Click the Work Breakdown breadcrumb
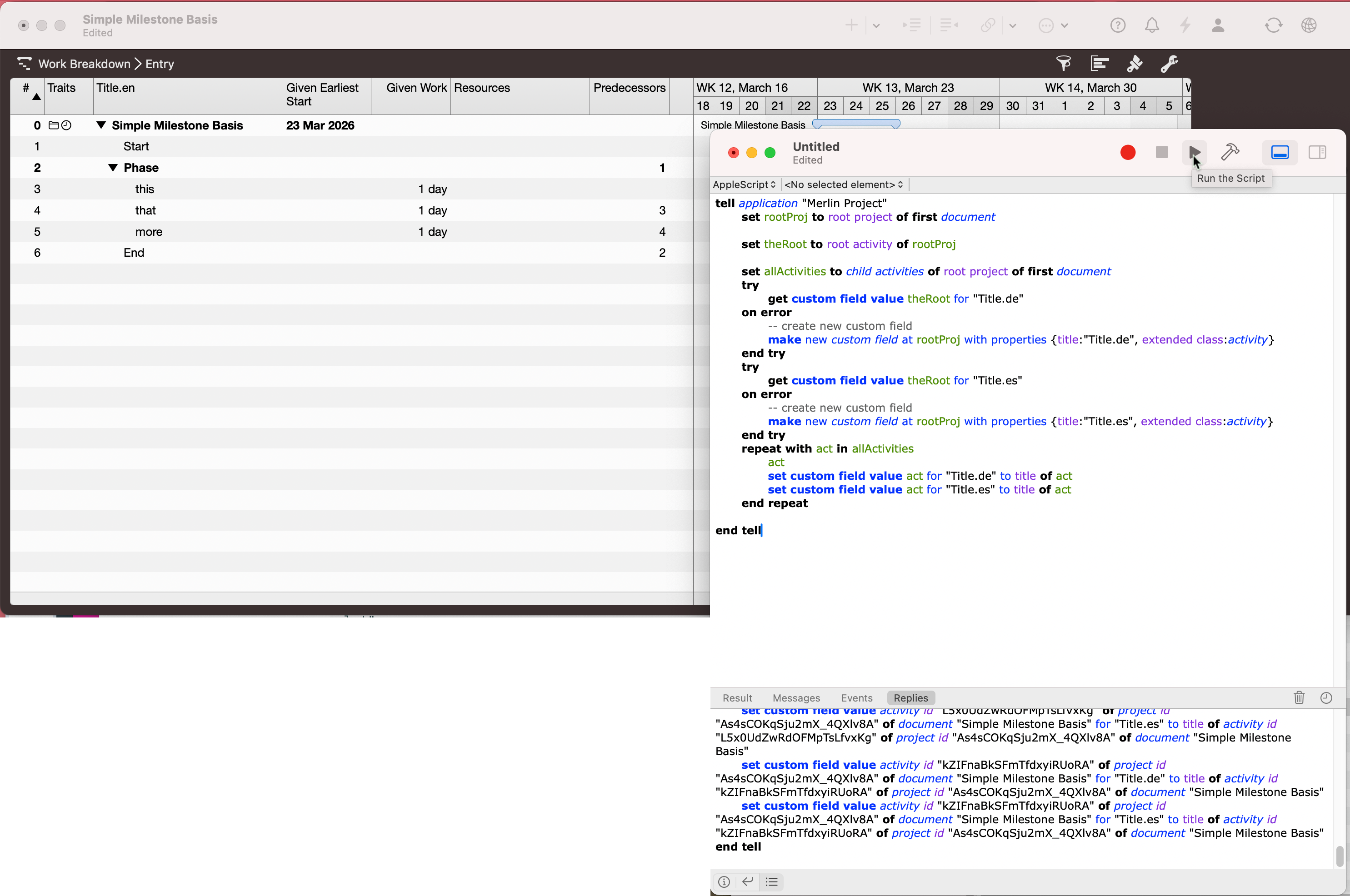 (84, 64)
